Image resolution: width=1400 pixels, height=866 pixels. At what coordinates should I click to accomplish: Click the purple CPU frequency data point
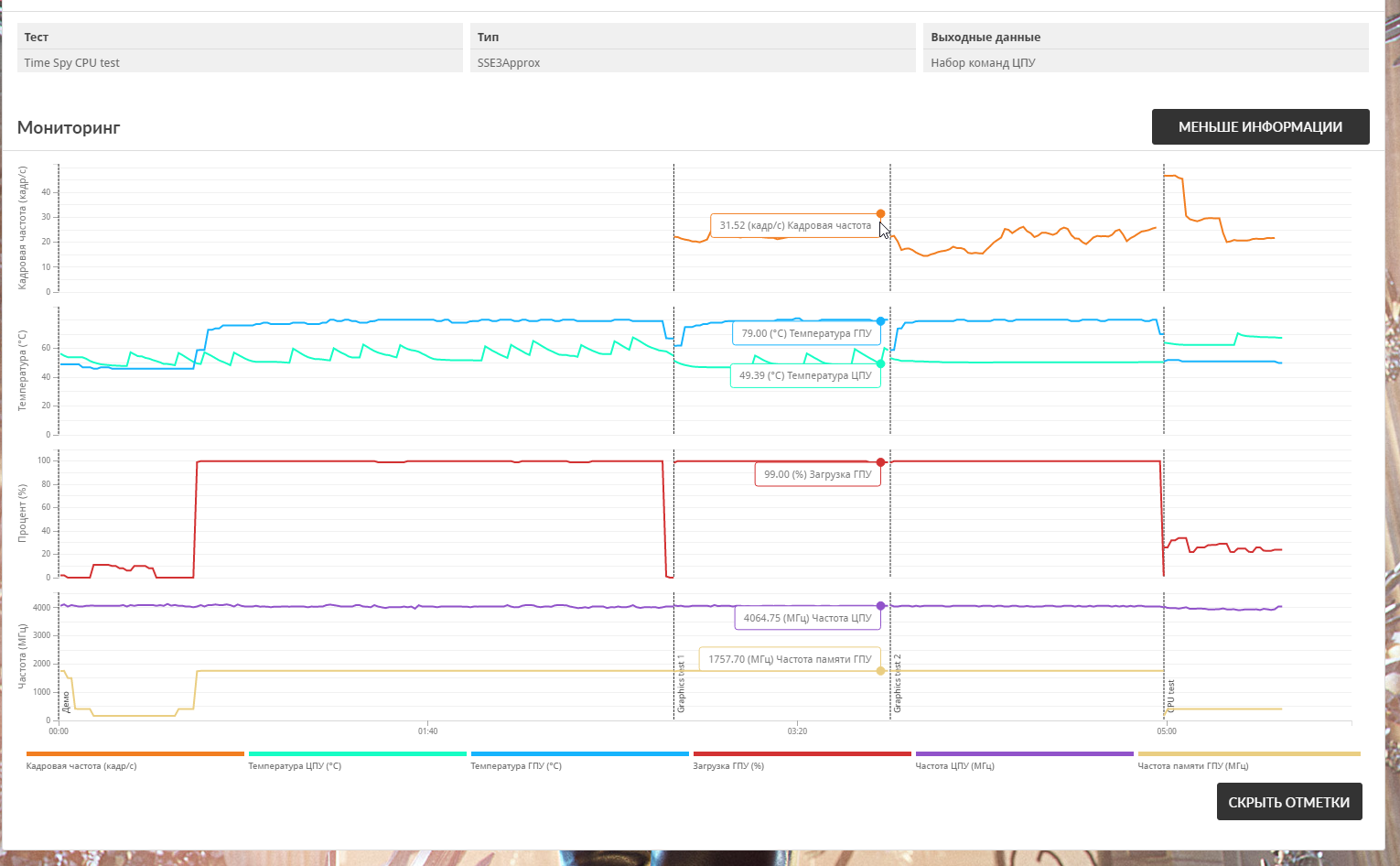[x=881, y=606]
